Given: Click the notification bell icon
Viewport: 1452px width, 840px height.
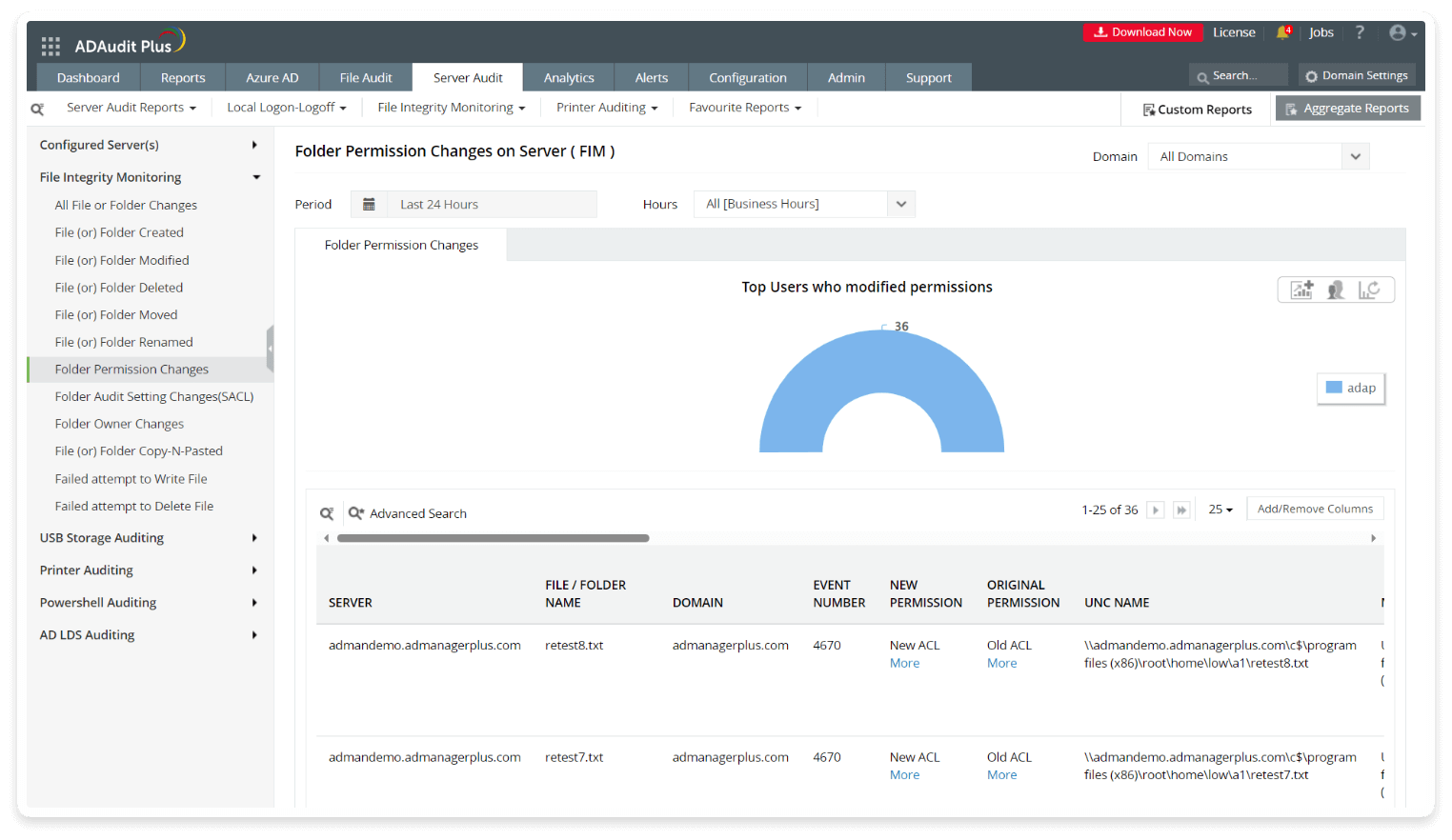Looking at the screenshot, I should tap(1283, 32).
